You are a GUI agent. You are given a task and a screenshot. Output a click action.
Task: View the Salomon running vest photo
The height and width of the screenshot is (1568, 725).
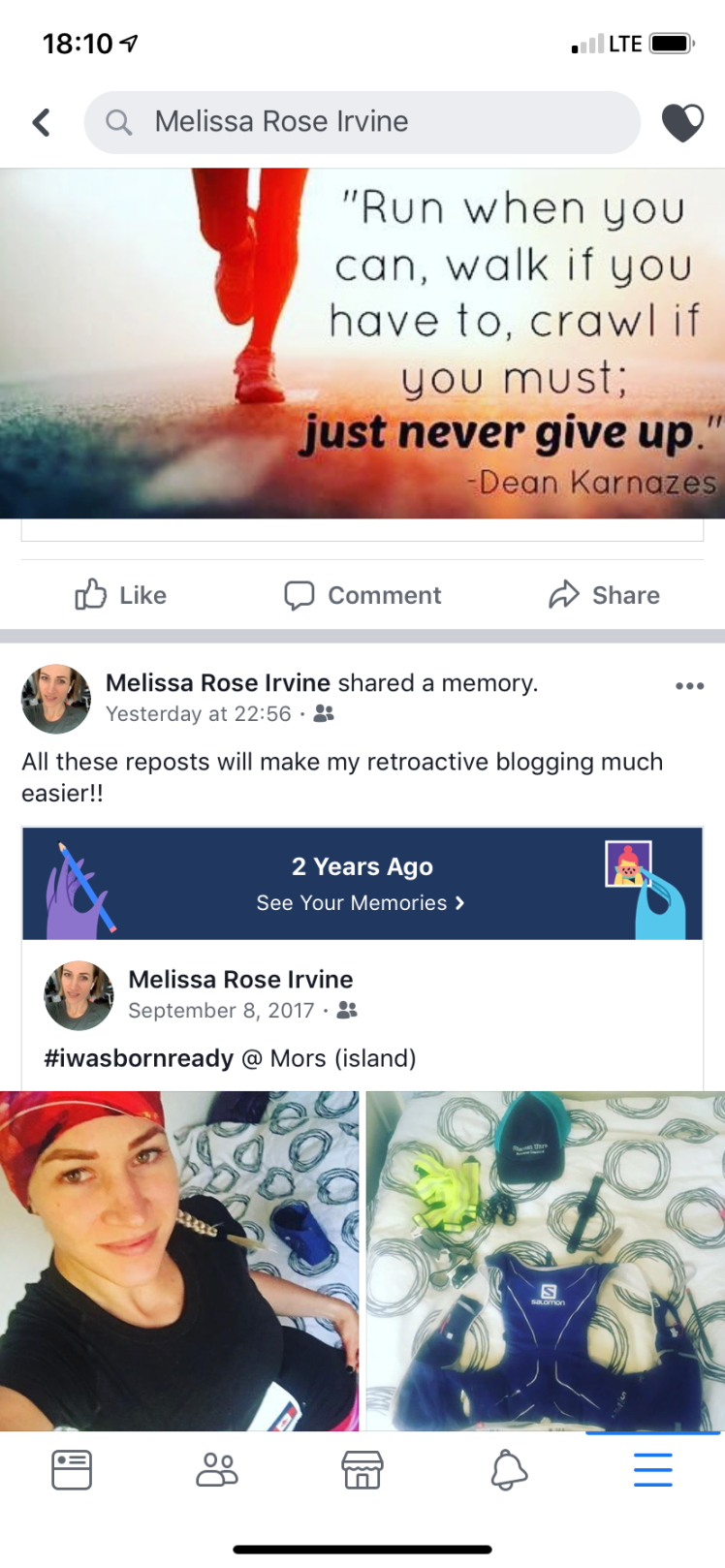tap(546, 1261)
